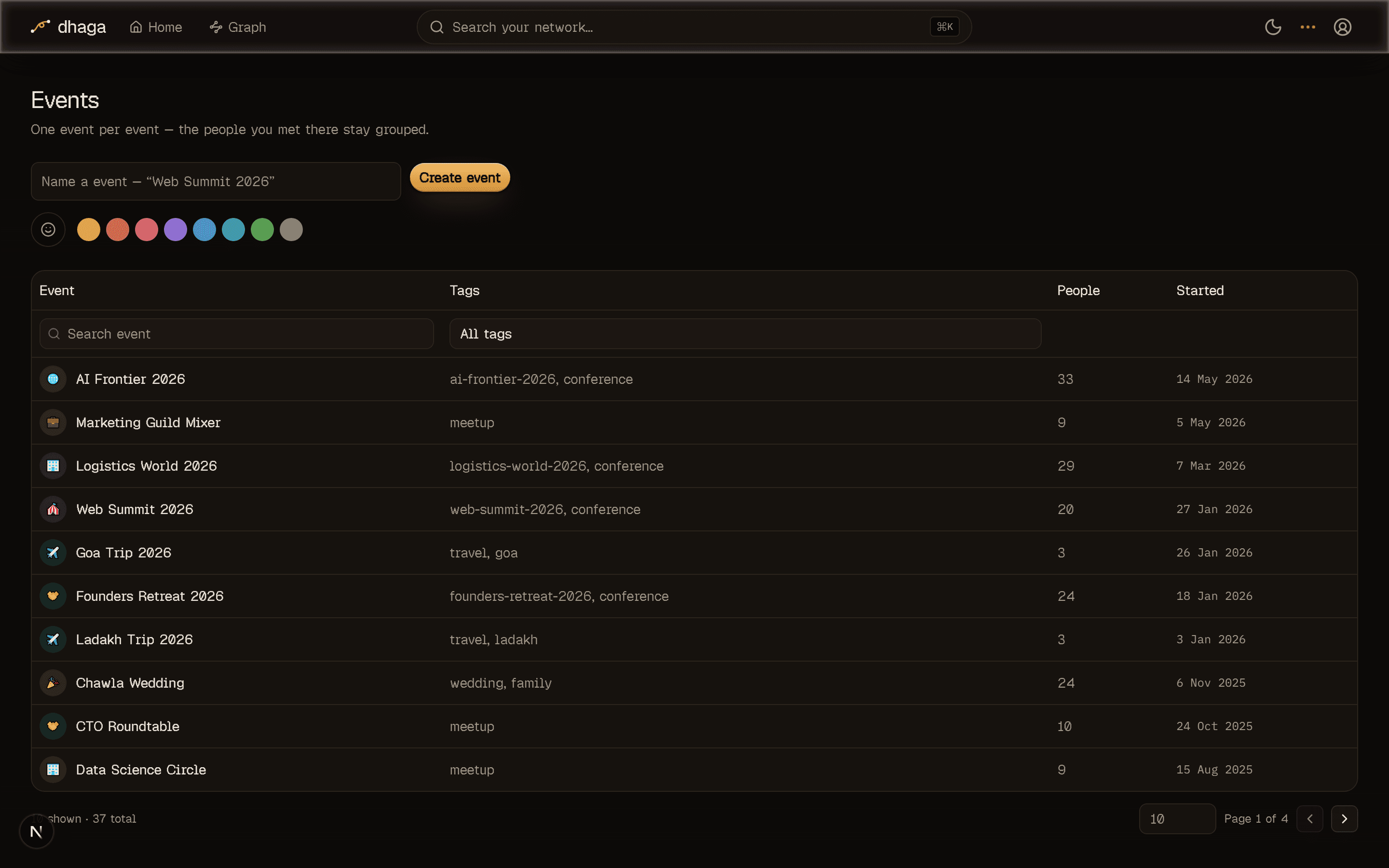
Task: Click the ⌘K shortcut badge
Action: (x=944, y=27)
